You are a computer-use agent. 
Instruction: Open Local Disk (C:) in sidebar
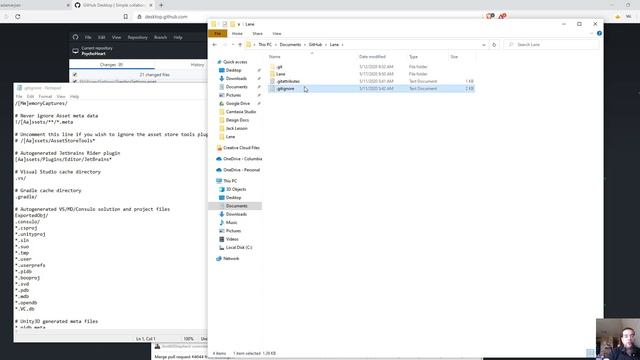pos(239,248)
